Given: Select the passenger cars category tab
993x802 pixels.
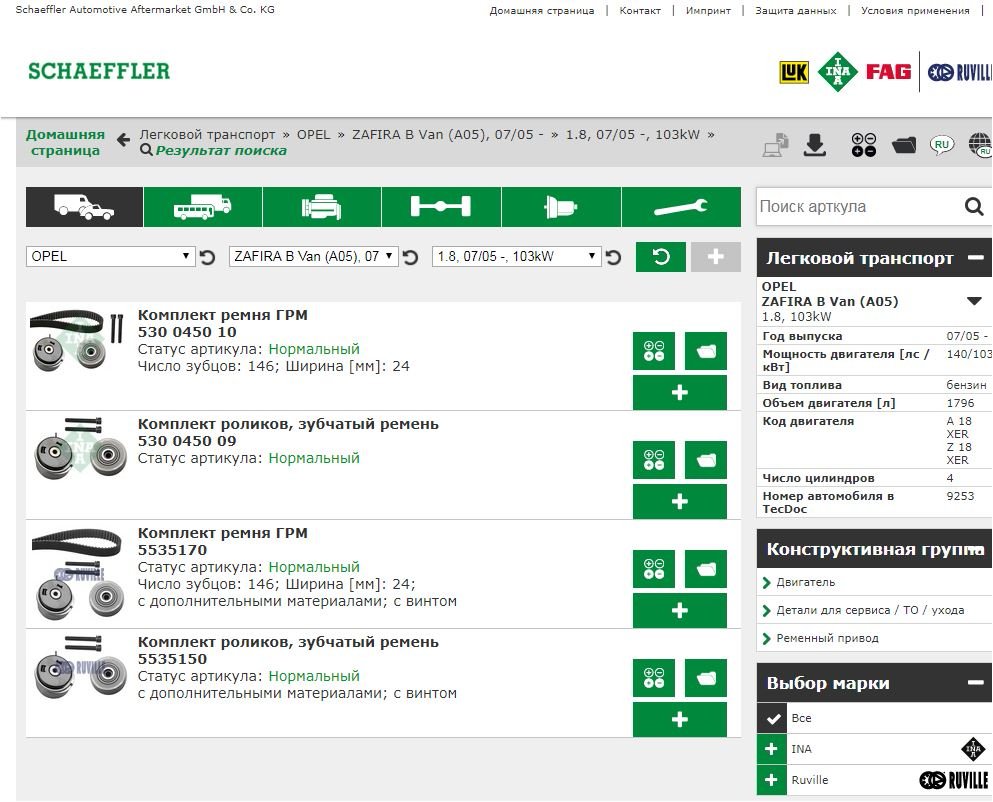Looking at the screenshot, I should pos(84,207).
